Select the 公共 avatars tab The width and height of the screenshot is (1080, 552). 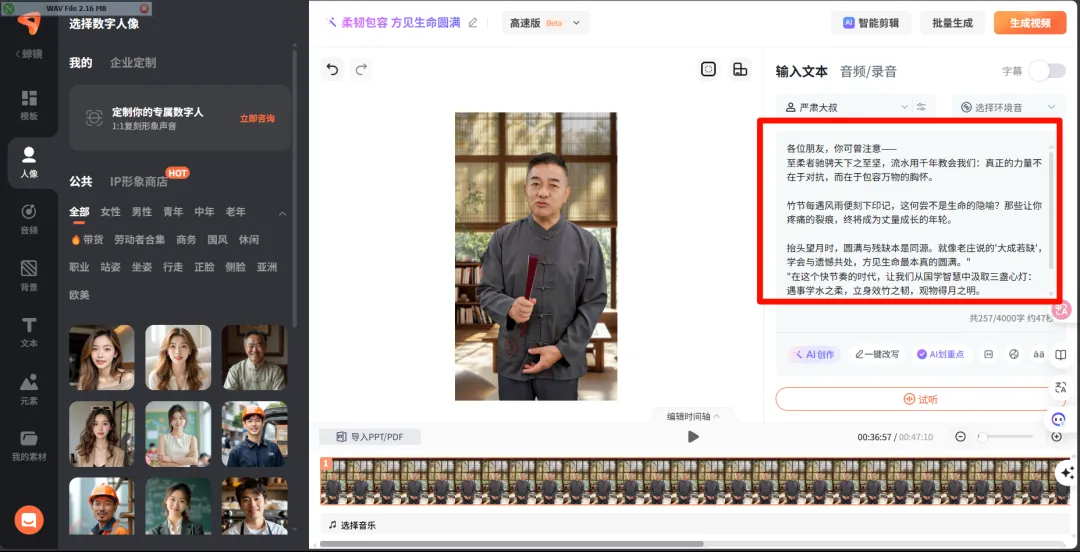pos(81,181)
